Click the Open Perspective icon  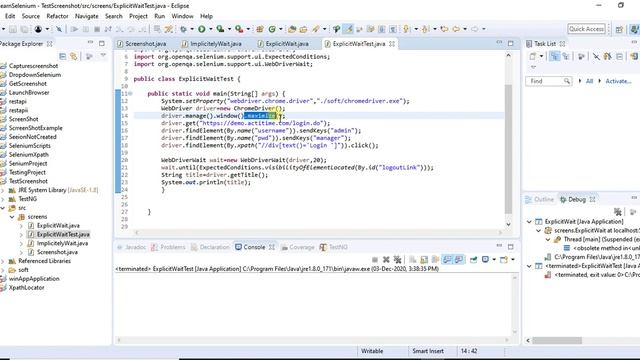pos(619,29)
